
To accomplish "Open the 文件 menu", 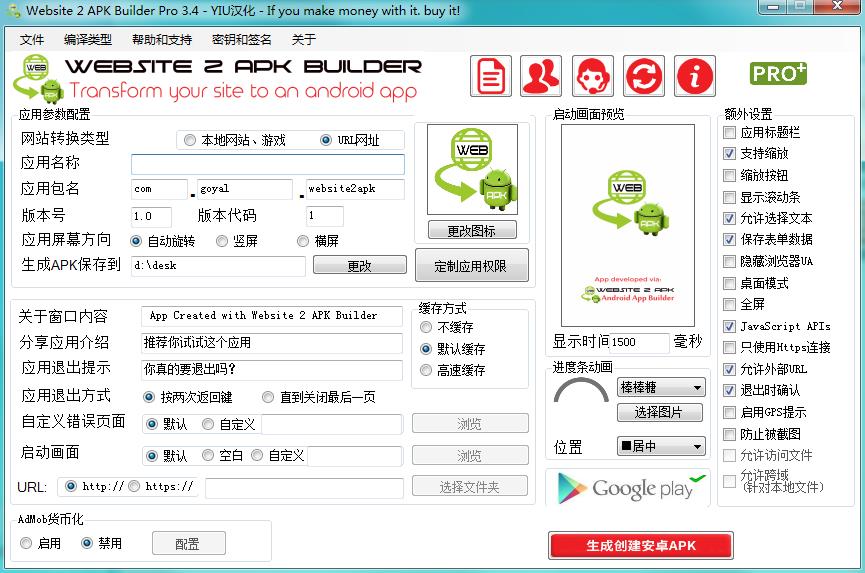I will point(32,40).
